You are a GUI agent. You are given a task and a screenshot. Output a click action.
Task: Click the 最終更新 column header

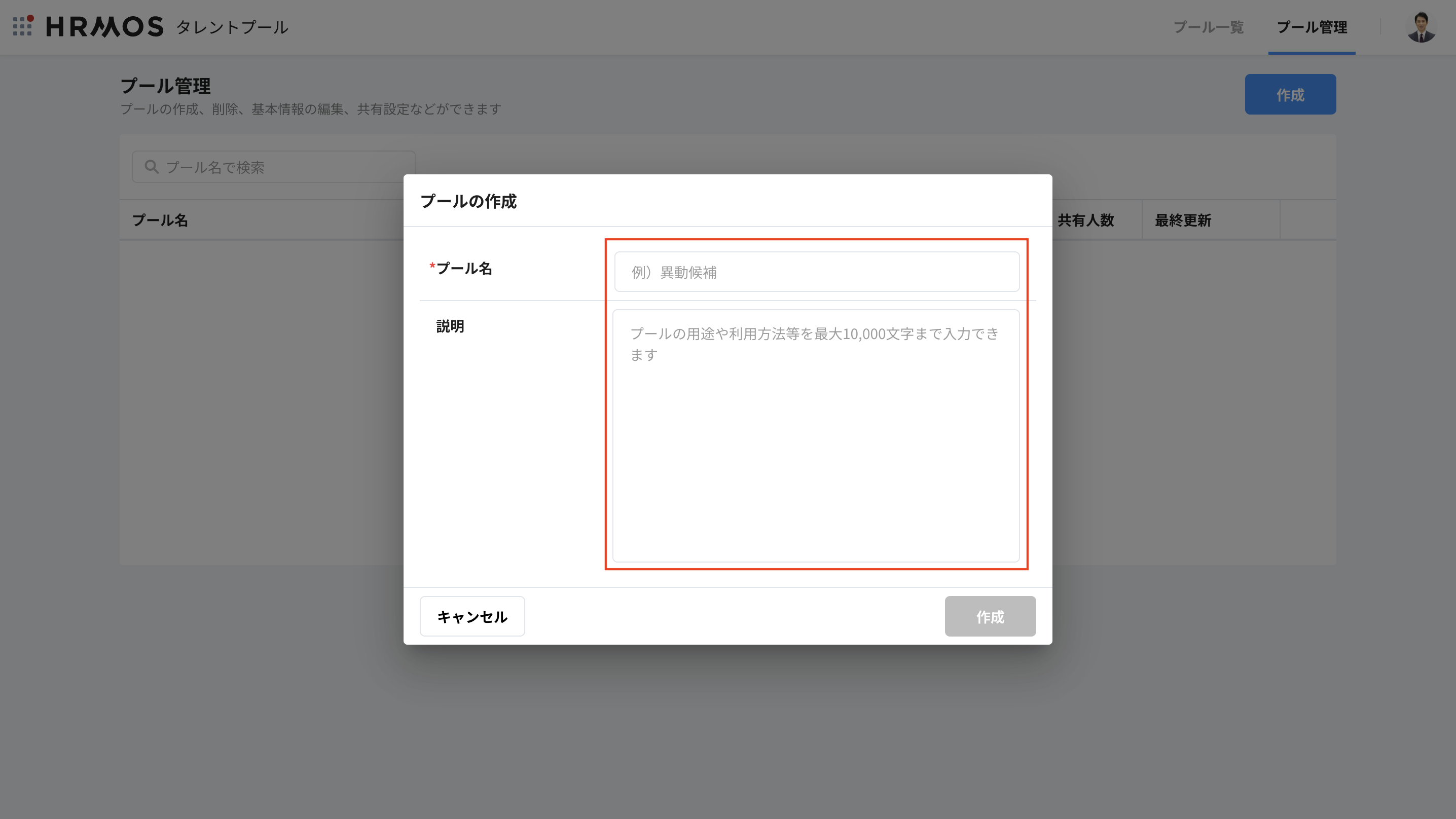pos(1182,220)
